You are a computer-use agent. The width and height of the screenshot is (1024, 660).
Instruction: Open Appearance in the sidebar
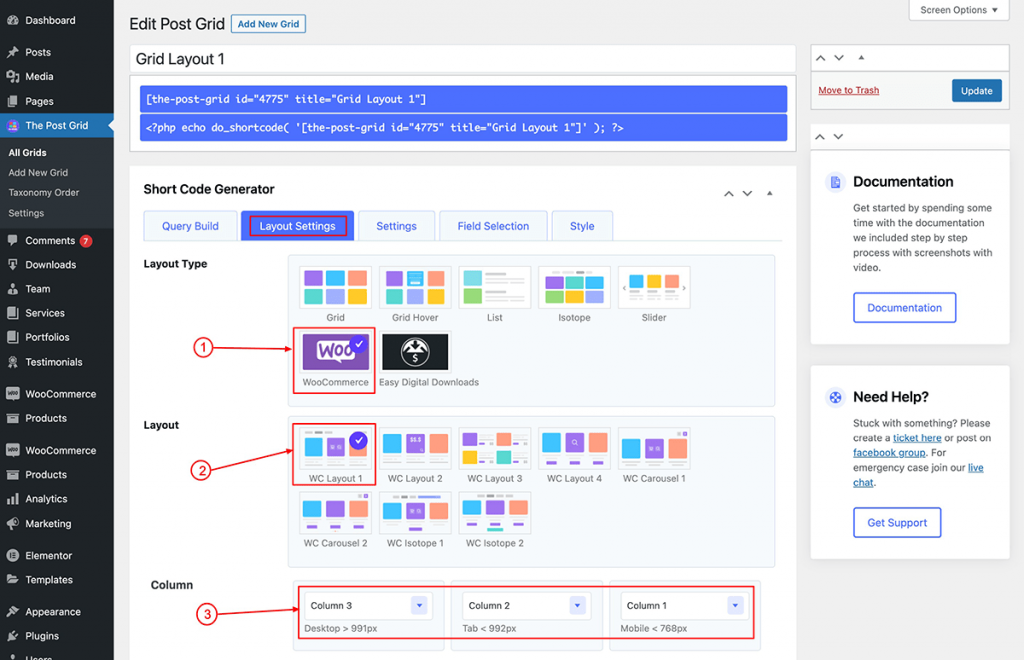click(52, 612)
